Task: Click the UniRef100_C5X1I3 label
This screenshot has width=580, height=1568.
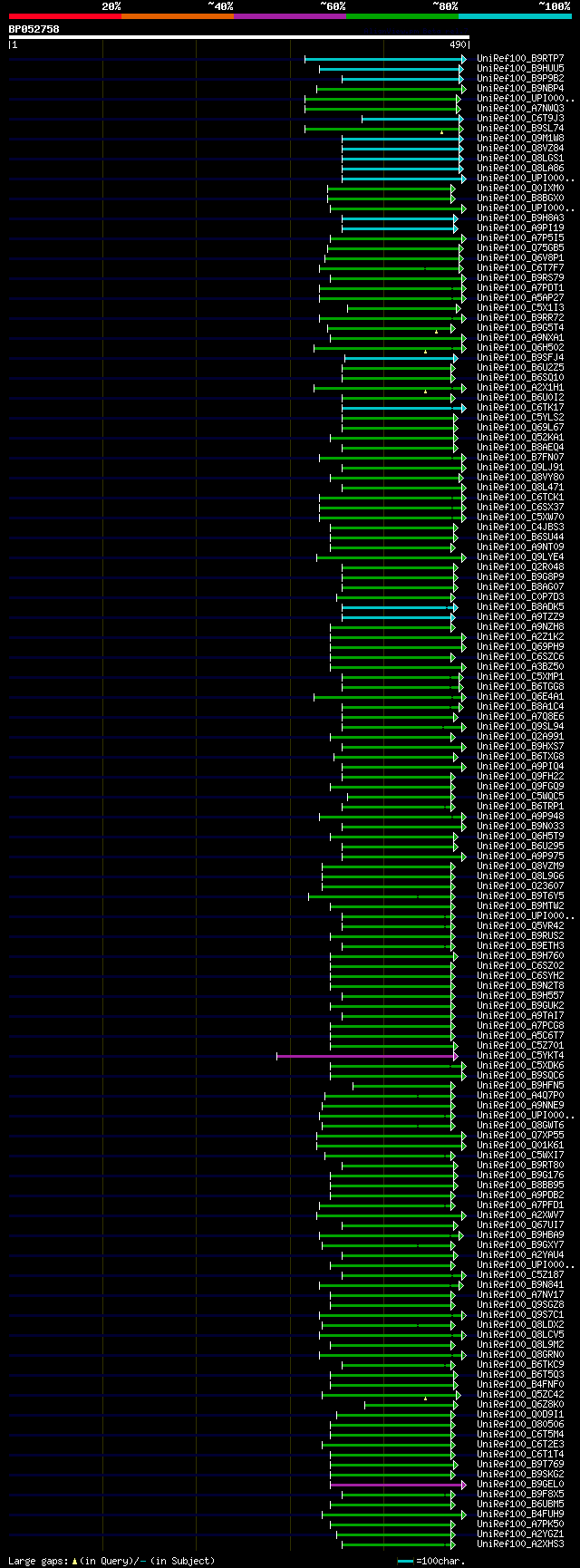Action: [520, 307]
